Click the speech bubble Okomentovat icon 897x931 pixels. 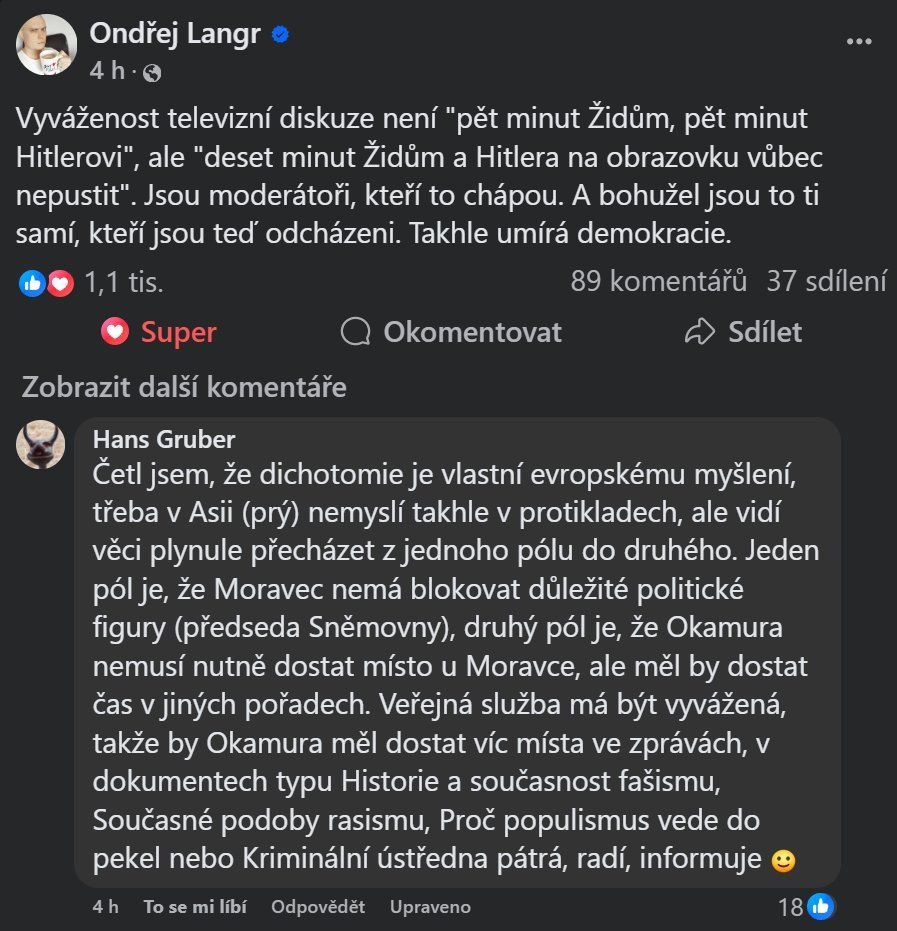(355, 332)
